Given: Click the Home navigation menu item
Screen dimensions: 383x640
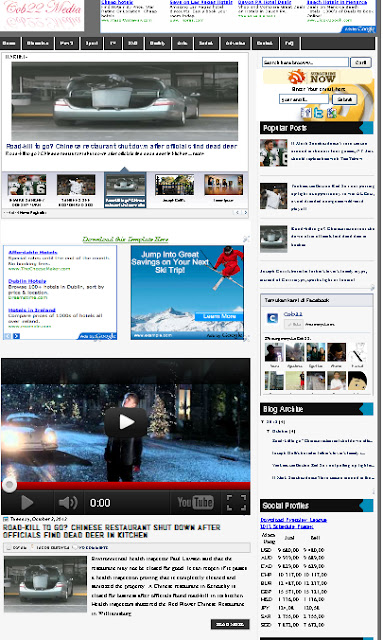Looking at the screenshot, I should 10,43.
